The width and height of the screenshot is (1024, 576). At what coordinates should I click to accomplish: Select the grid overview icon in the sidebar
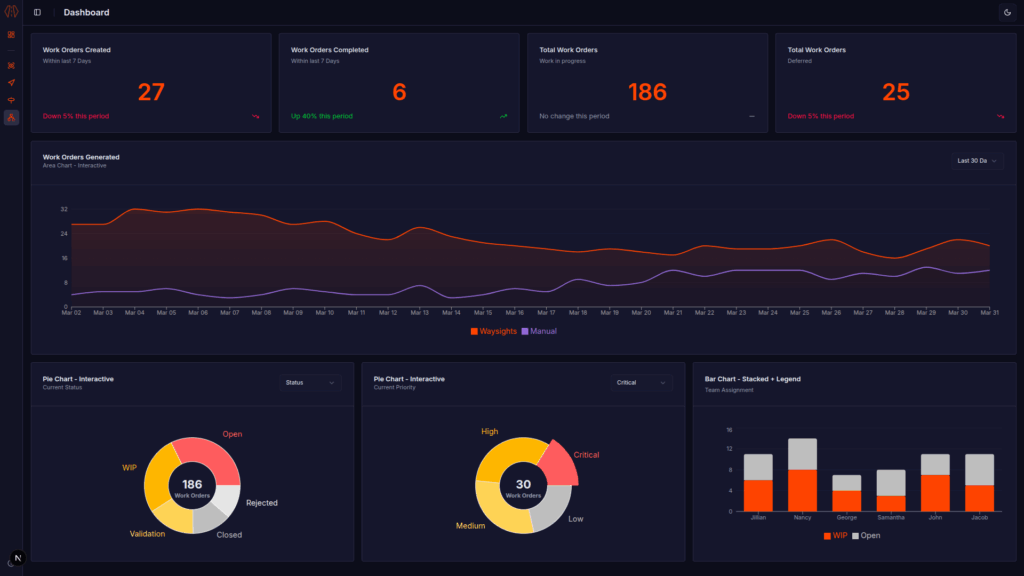(x=10, y=35)
